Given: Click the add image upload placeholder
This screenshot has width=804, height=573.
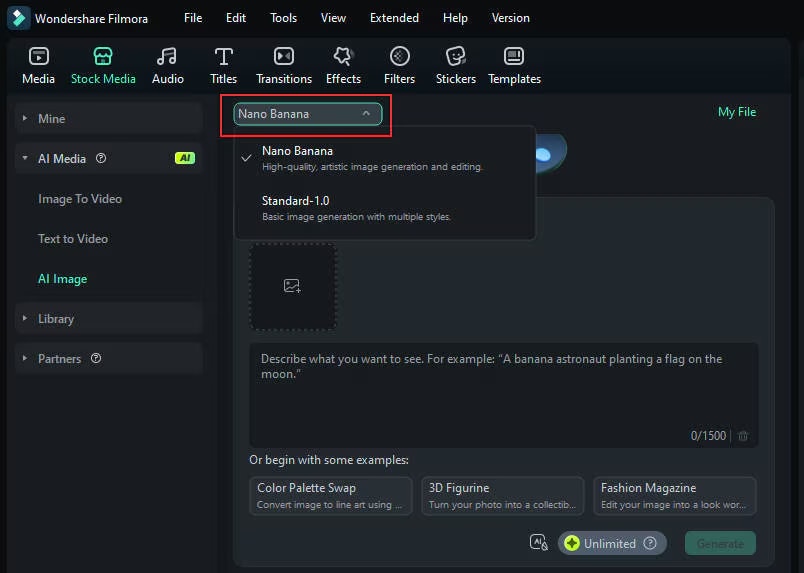Looking at the screenshot, I should click(x=293, y=286).
